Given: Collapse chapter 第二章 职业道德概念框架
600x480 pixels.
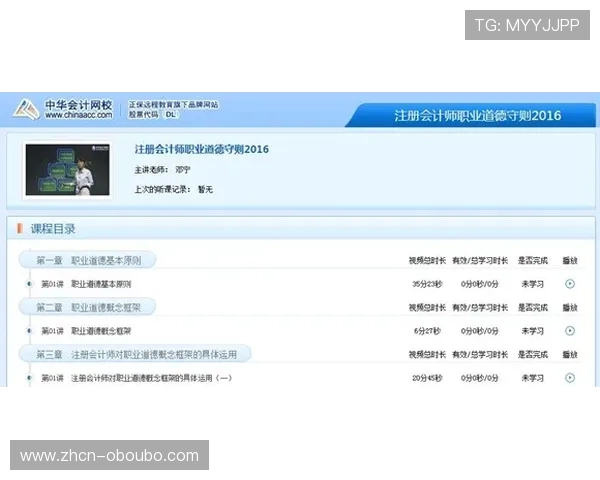Looking at the screenshot, I should [x=88, y=307].
